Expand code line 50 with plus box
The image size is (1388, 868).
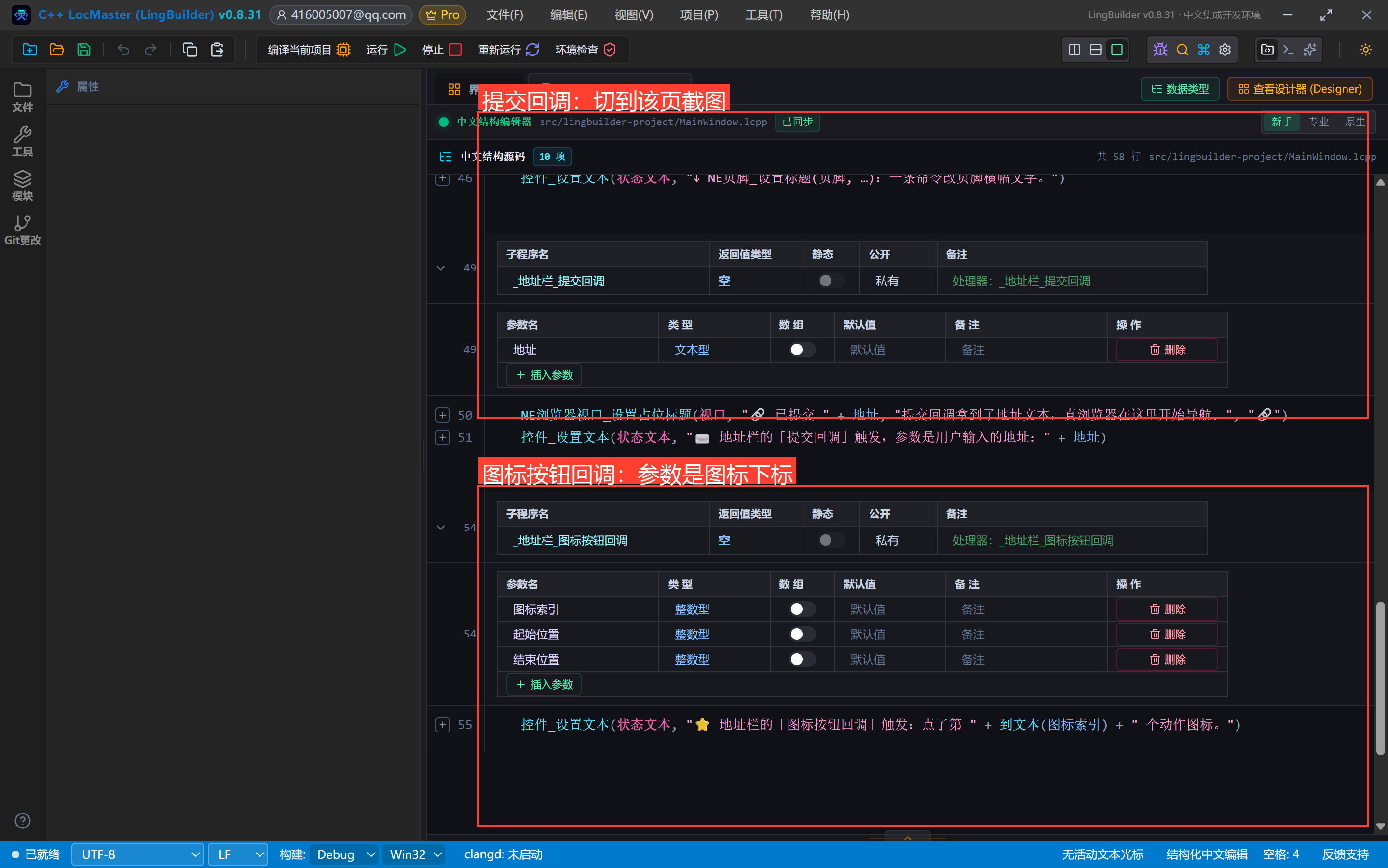(443, 415)
